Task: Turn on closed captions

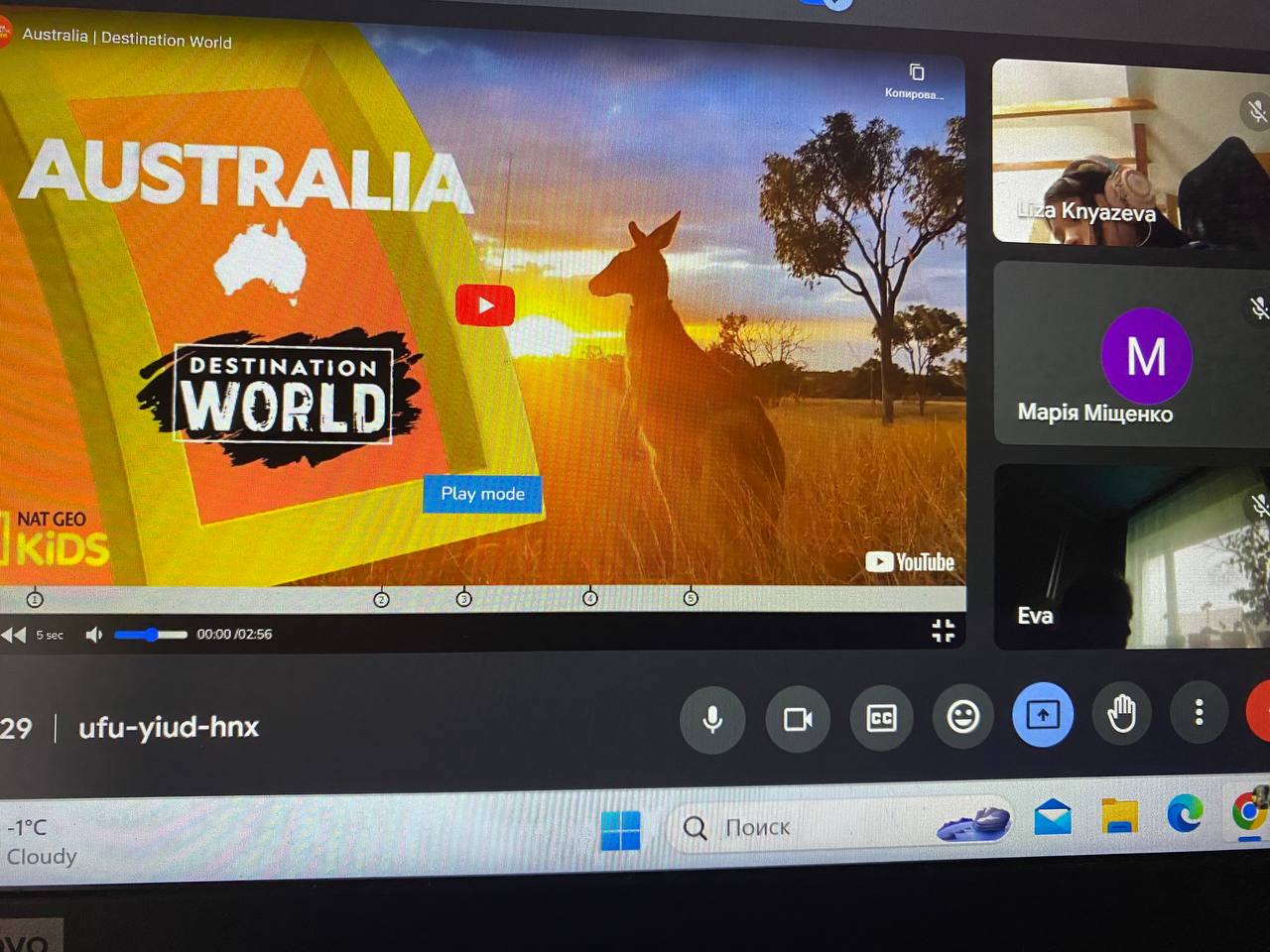Action: click(x=881, y=718)
